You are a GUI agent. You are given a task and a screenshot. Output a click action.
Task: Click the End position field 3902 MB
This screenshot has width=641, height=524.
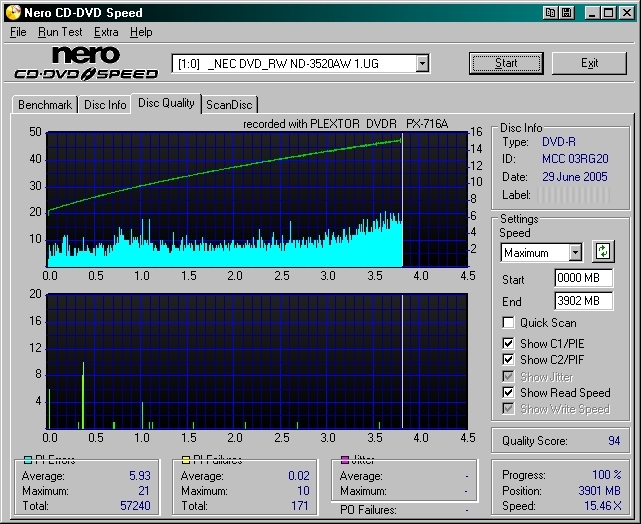point(583,301)
